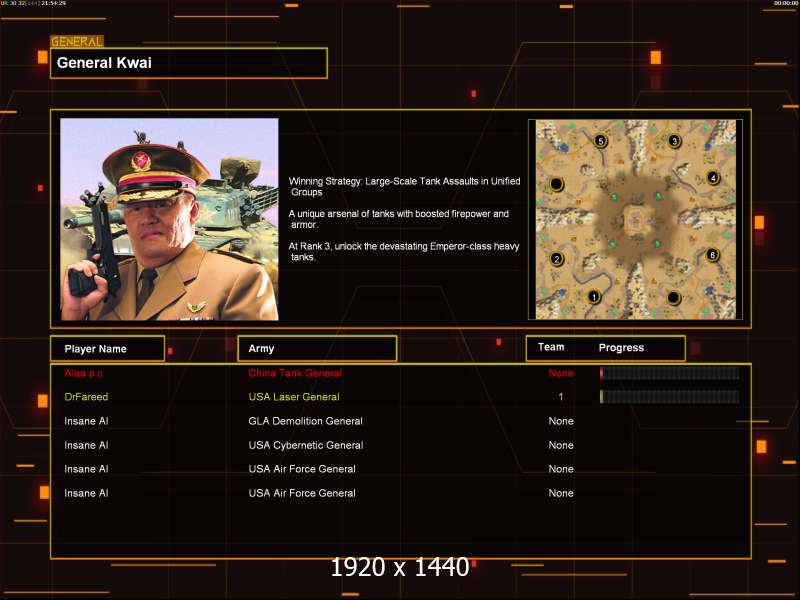Viewport: 800px width, 600px height.
Task: Click start position marker 1 on the map
Action: click(593, 296)
